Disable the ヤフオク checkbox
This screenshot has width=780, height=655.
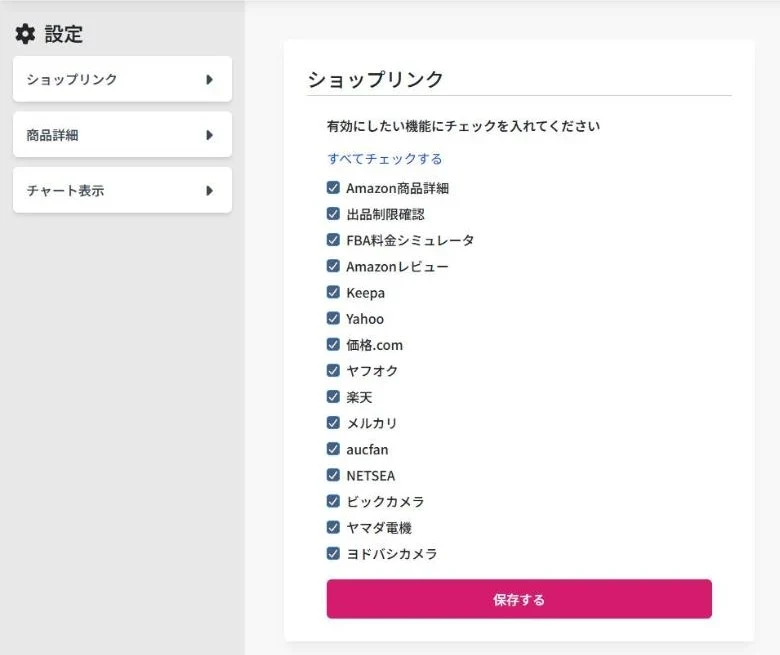tap(333, 371)
